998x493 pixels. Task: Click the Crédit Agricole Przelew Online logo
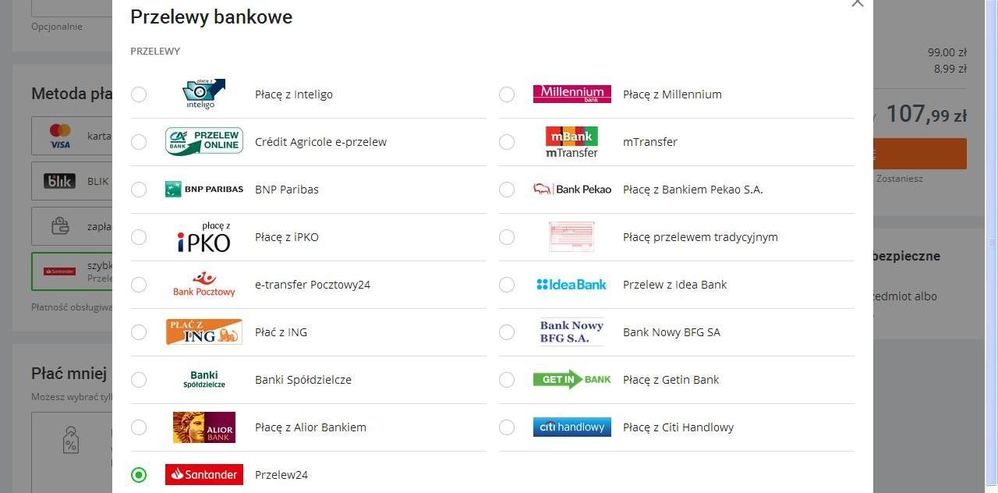point(204,142)
